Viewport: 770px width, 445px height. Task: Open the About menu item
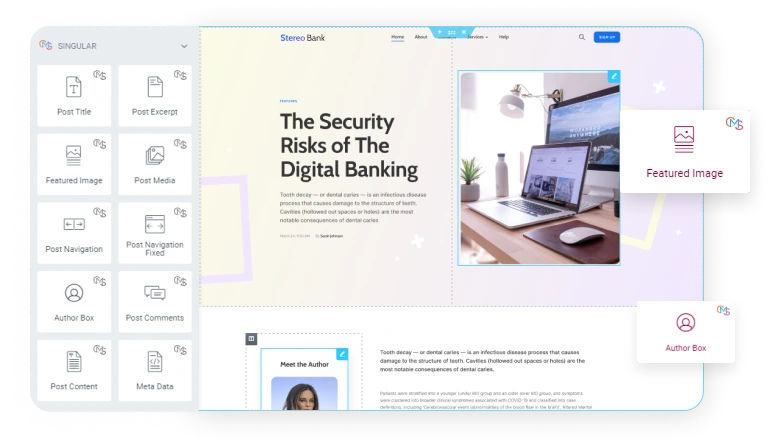[421, 37]
